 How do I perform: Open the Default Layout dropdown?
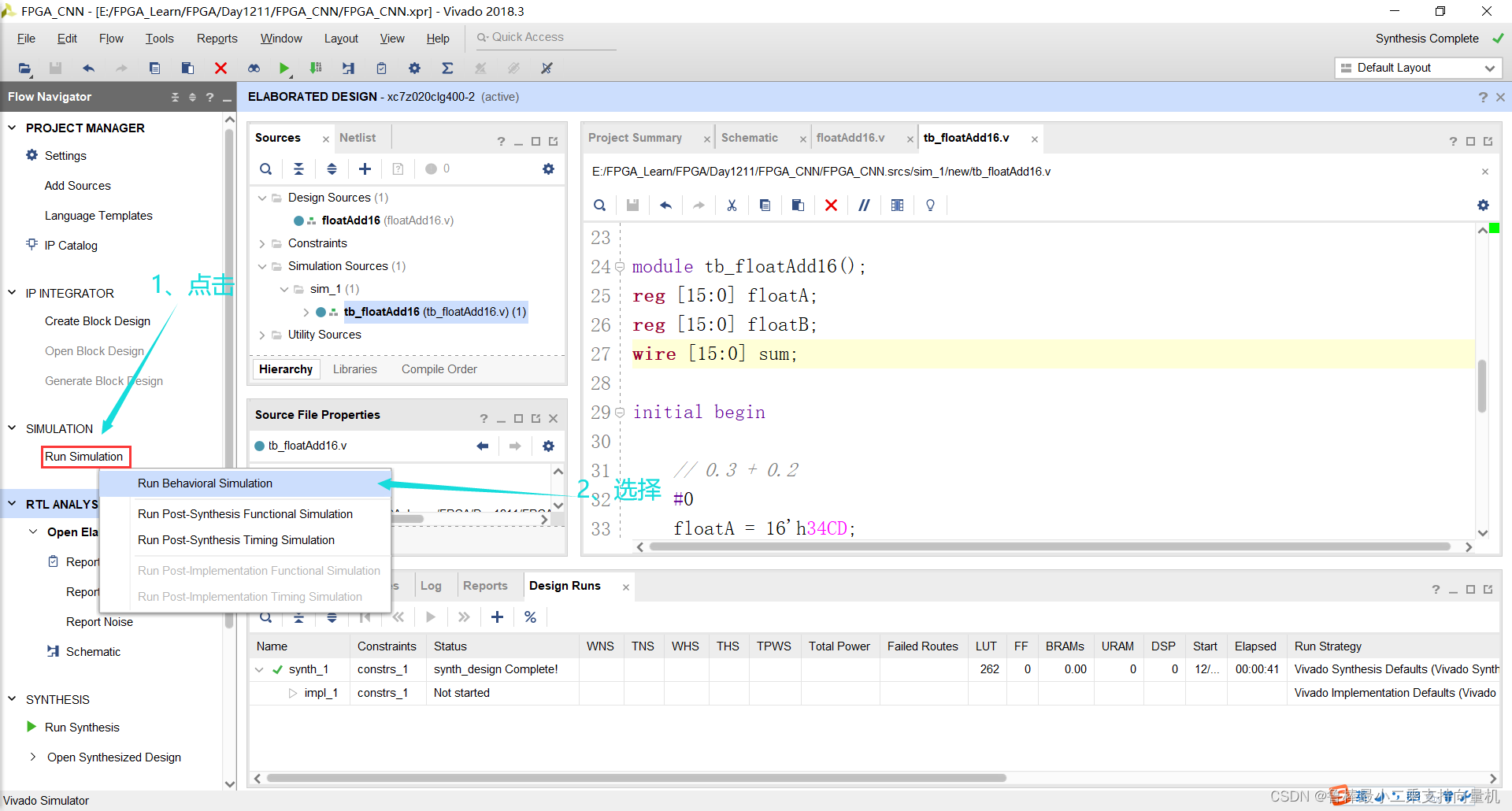pos(1417,69)
